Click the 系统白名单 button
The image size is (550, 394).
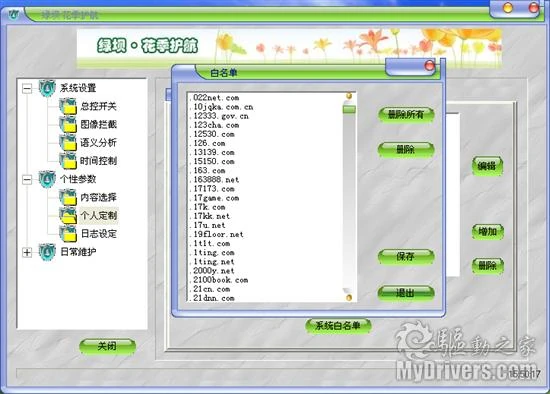tap(338, 326)
